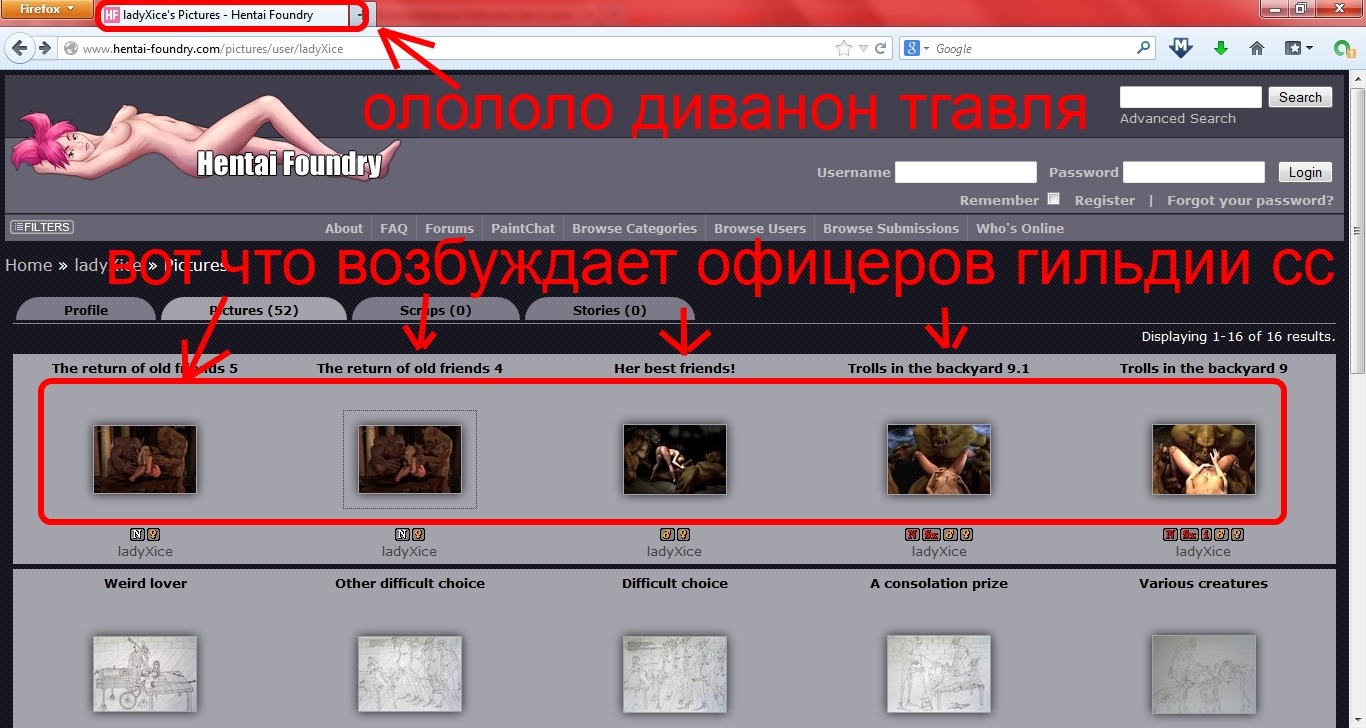Open the FAQ page

pyautogui.click(x=394, y=228)
